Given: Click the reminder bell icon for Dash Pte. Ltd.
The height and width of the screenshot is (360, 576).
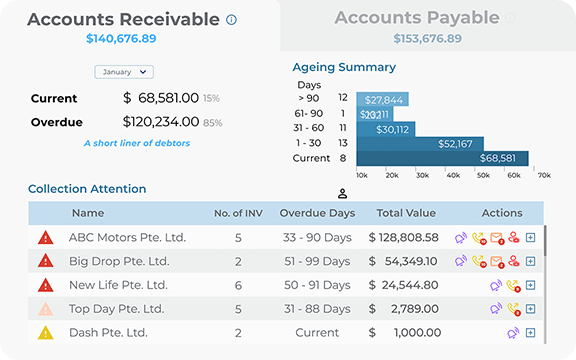Looking at the screenshot, I should [x=513, y=333].
